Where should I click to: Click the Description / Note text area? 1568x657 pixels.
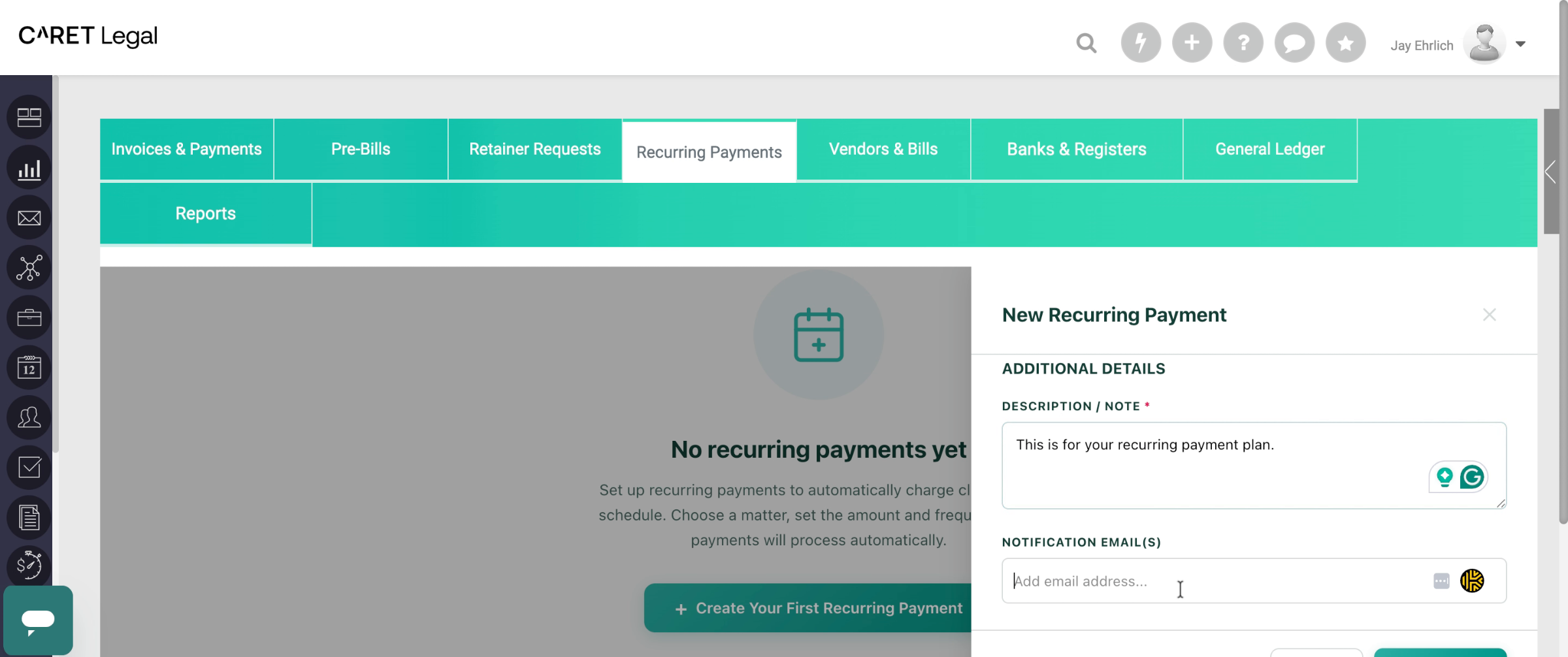(x=1254, y=465)
